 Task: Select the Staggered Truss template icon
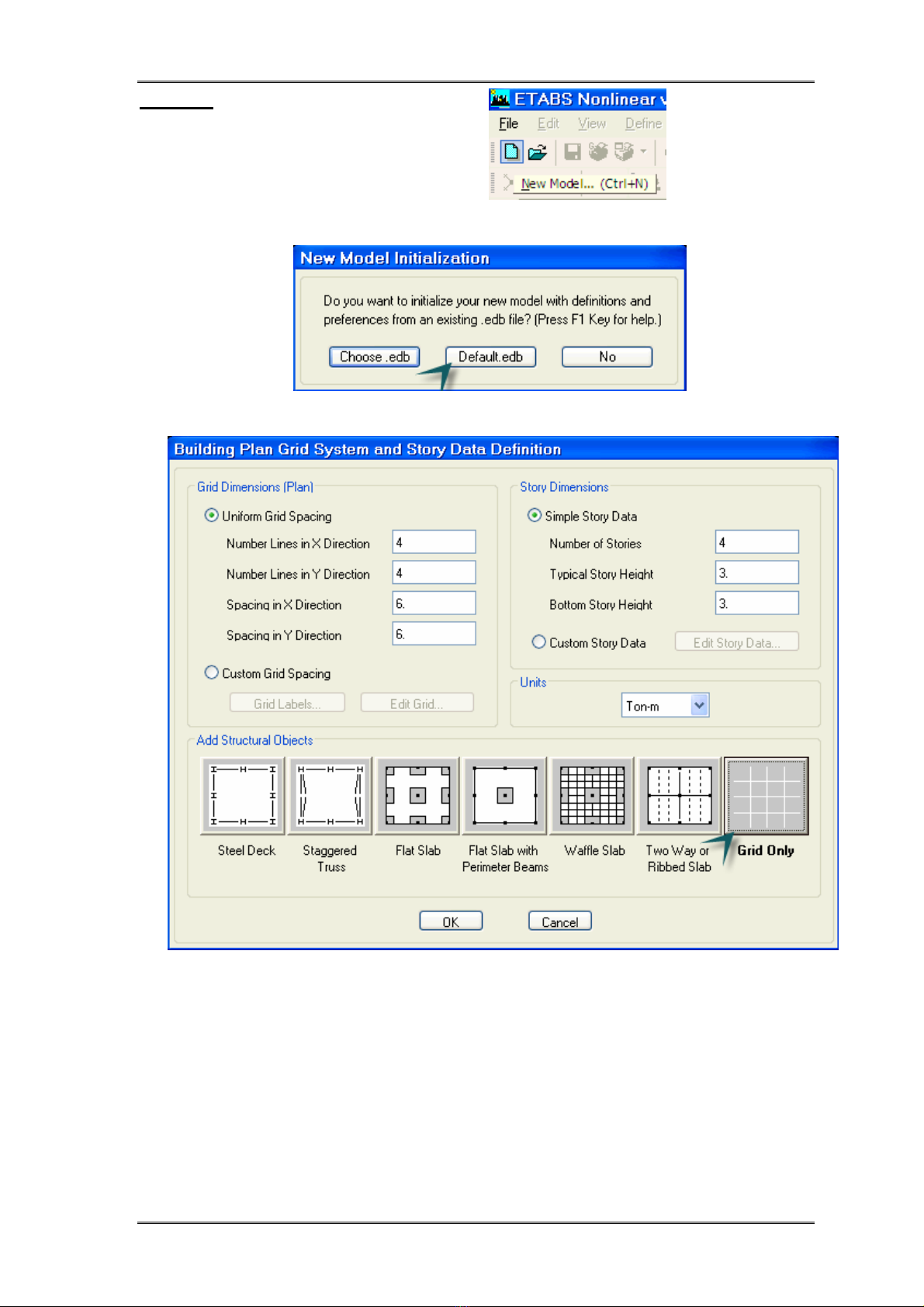click(330, 796)
